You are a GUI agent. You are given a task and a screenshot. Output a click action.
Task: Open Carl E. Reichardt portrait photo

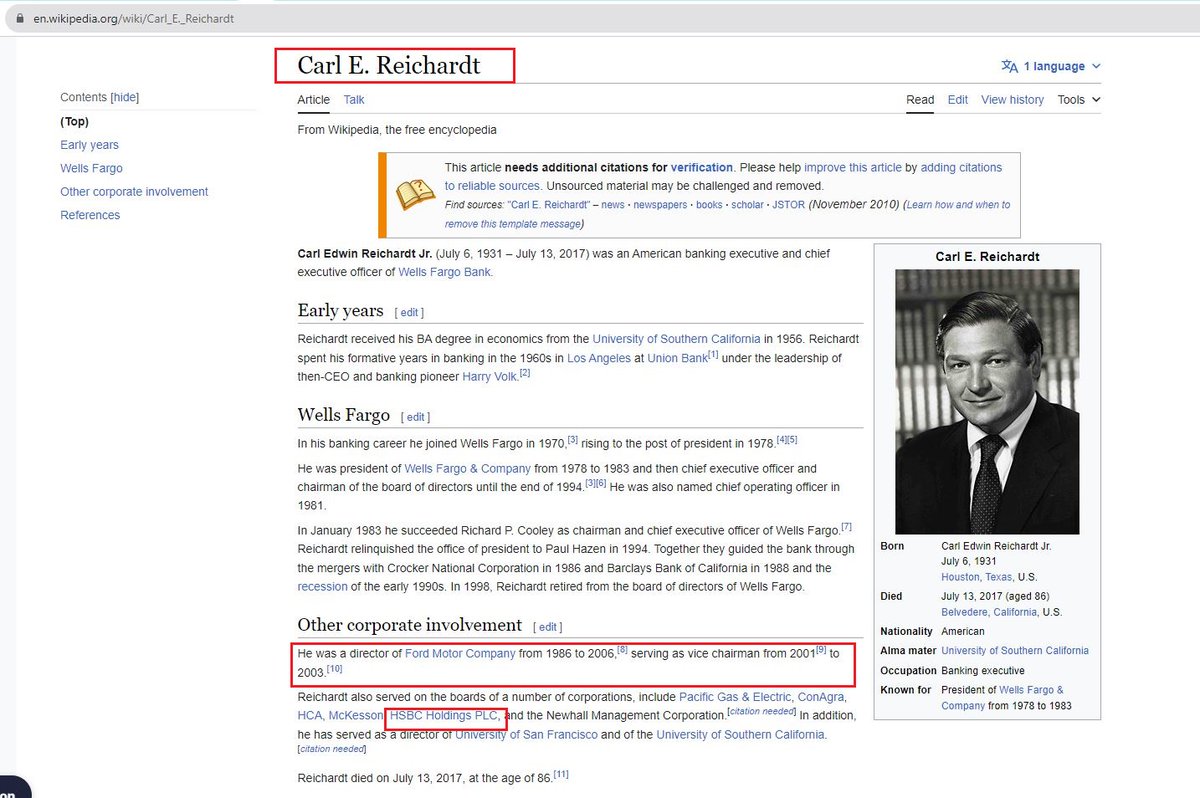click(987, 401)
